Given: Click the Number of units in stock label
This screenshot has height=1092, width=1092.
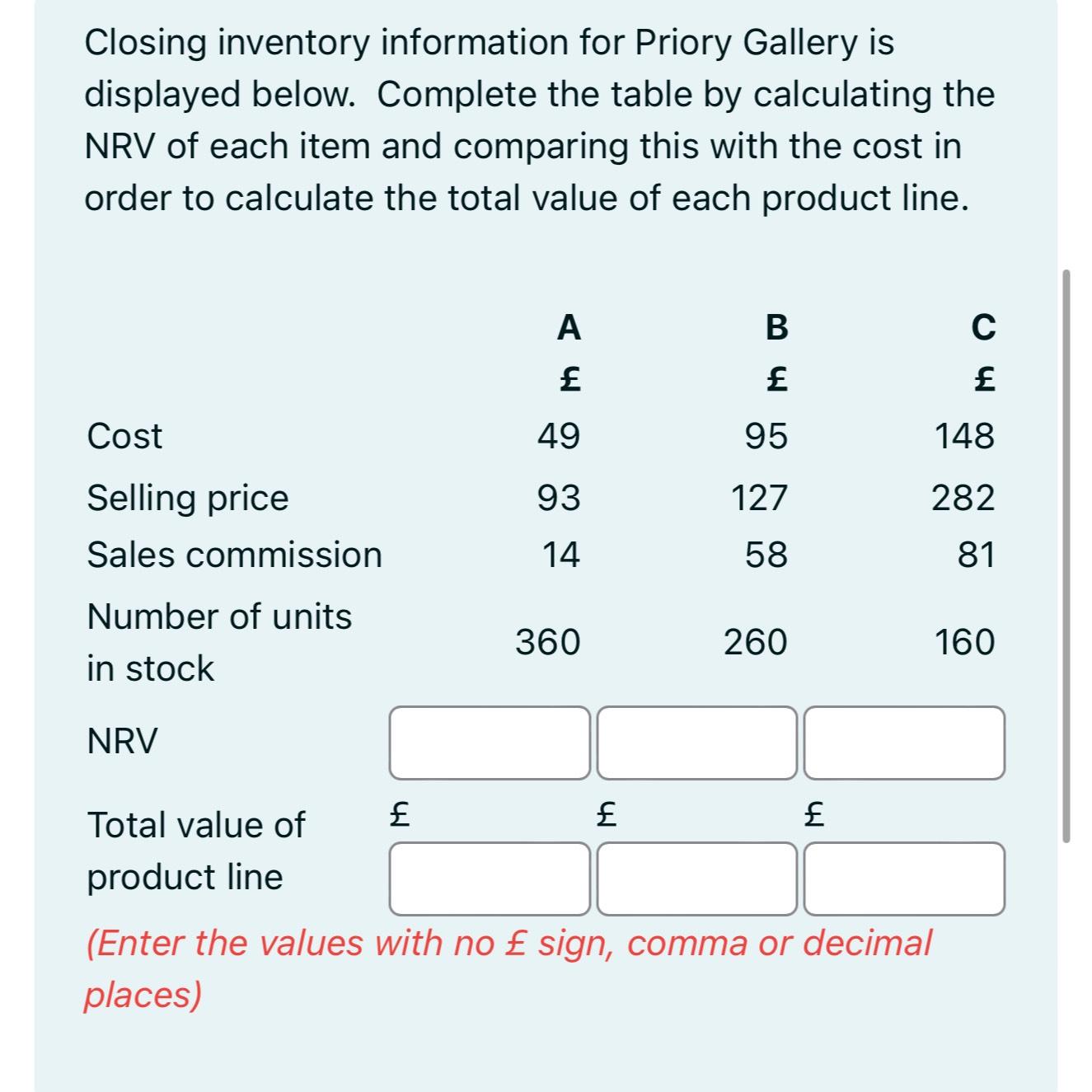Looking at the screenshot, I should (218, 640).
